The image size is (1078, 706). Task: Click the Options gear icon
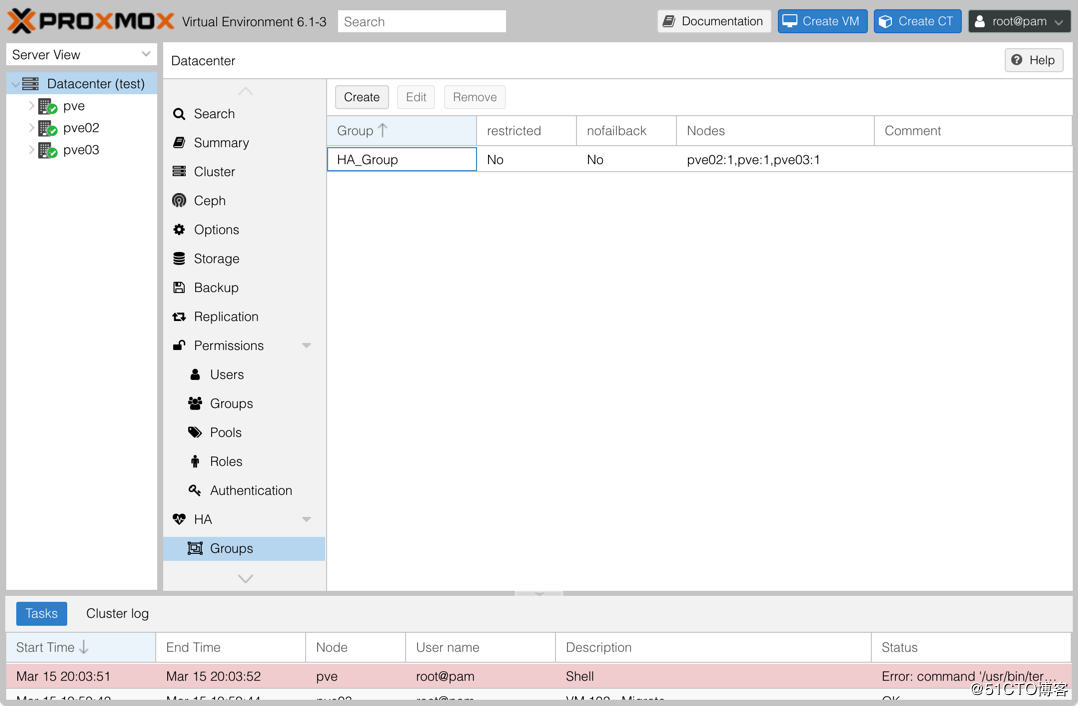click(x=179, y=230)
